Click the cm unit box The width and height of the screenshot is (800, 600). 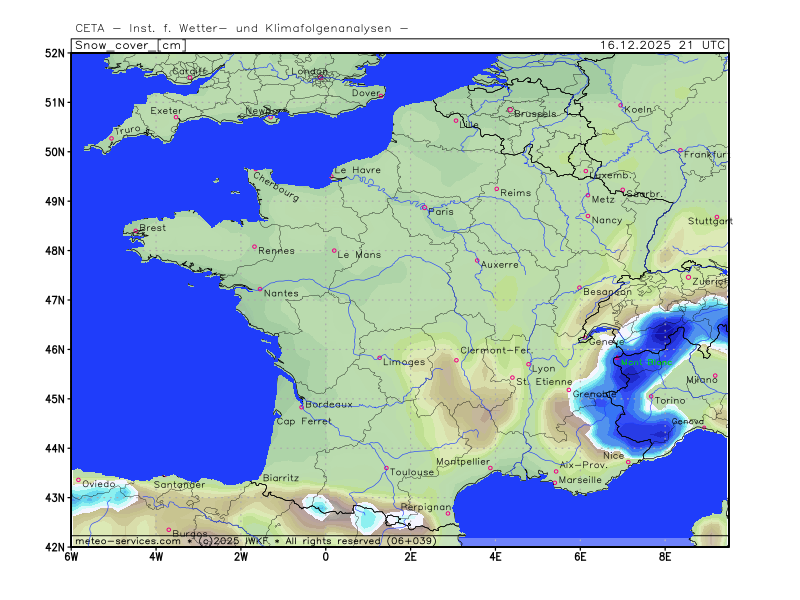click(171, 45)
